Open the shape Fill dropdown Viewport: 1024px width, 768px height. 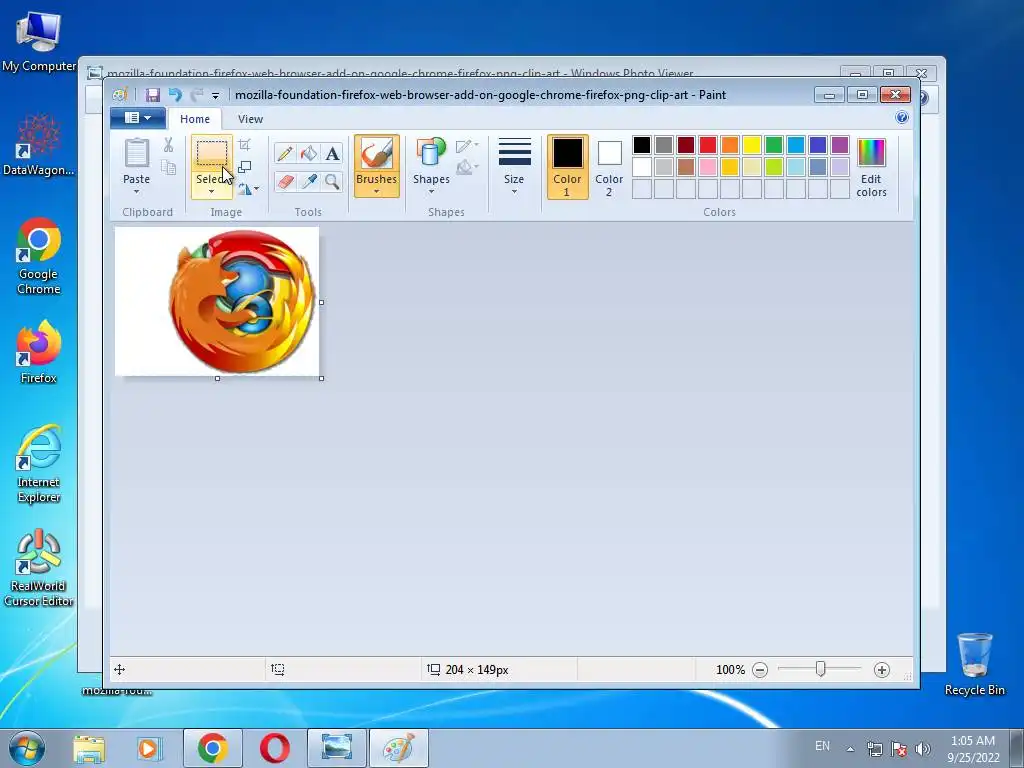467,168
